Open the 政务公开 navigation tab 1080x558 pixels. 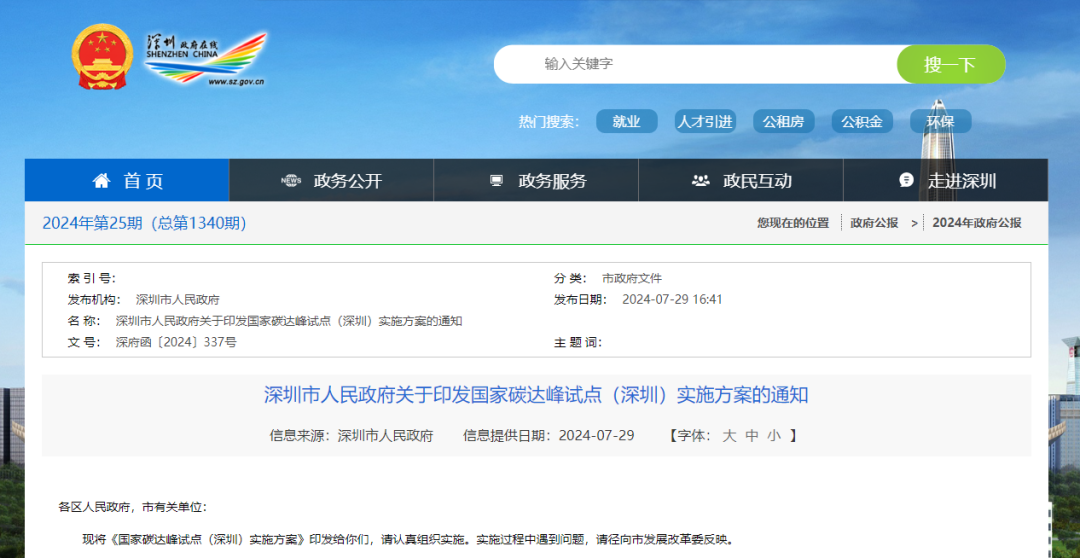coord(331,180)
